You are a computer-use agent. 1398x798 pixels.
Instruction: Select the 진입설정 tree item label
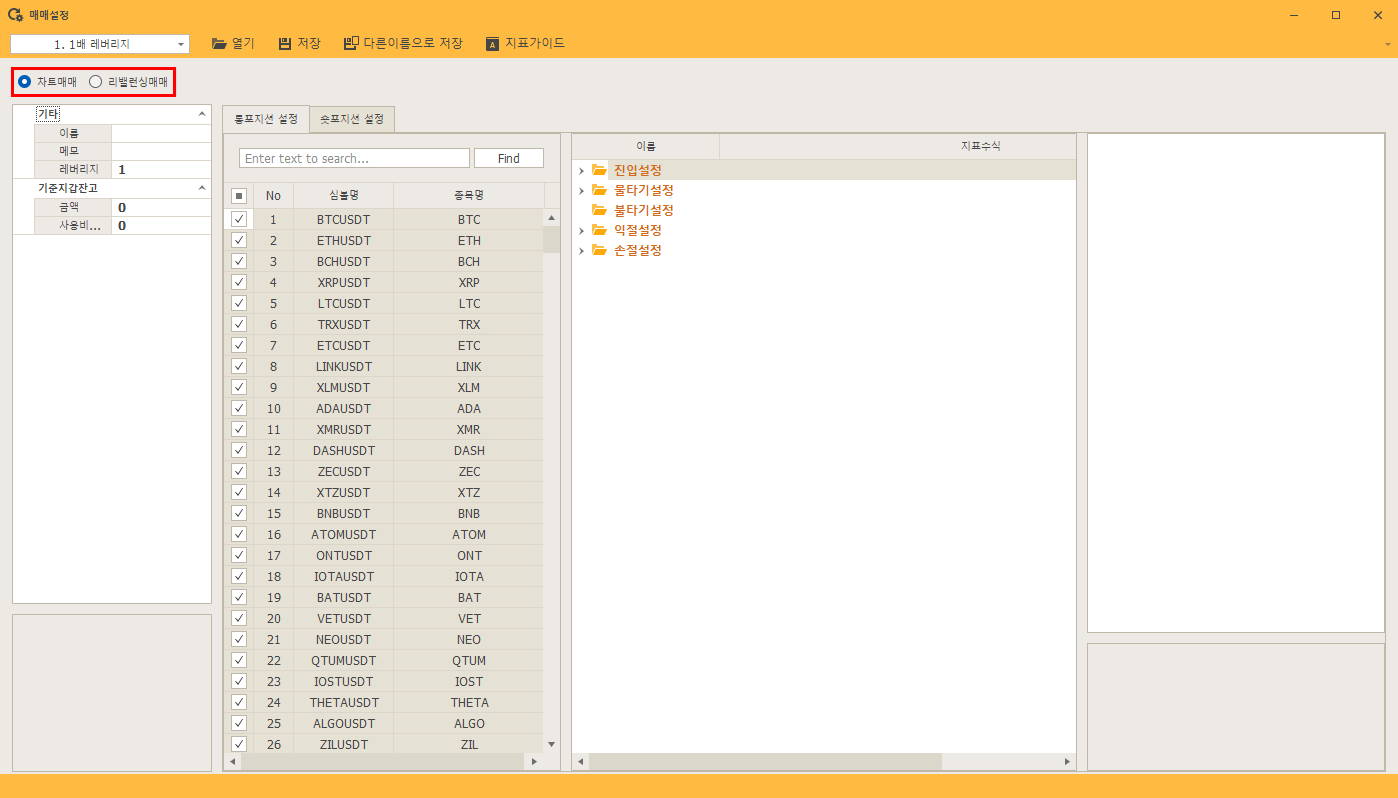click(x=637, y=170)
